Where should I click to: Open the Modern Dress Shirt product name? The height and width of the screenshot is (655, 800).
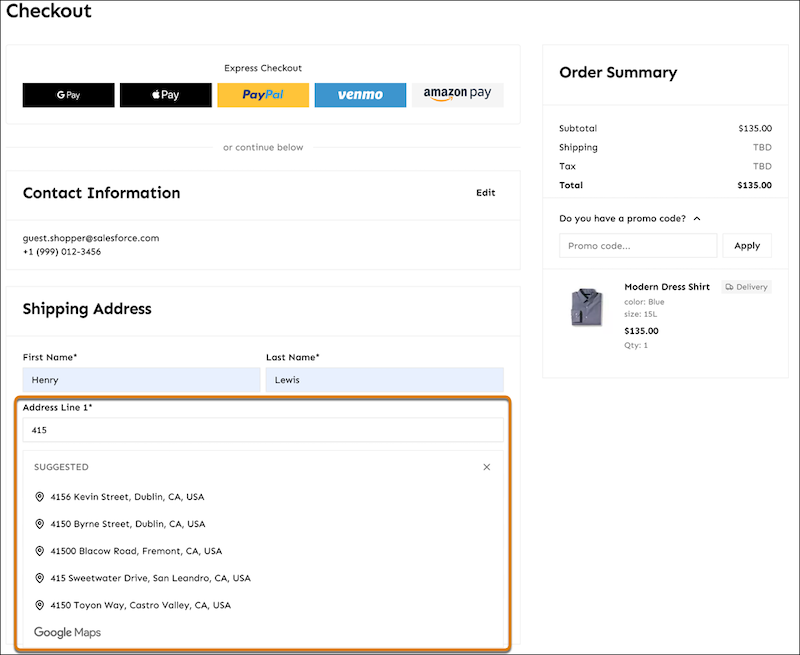coord(667,287)
